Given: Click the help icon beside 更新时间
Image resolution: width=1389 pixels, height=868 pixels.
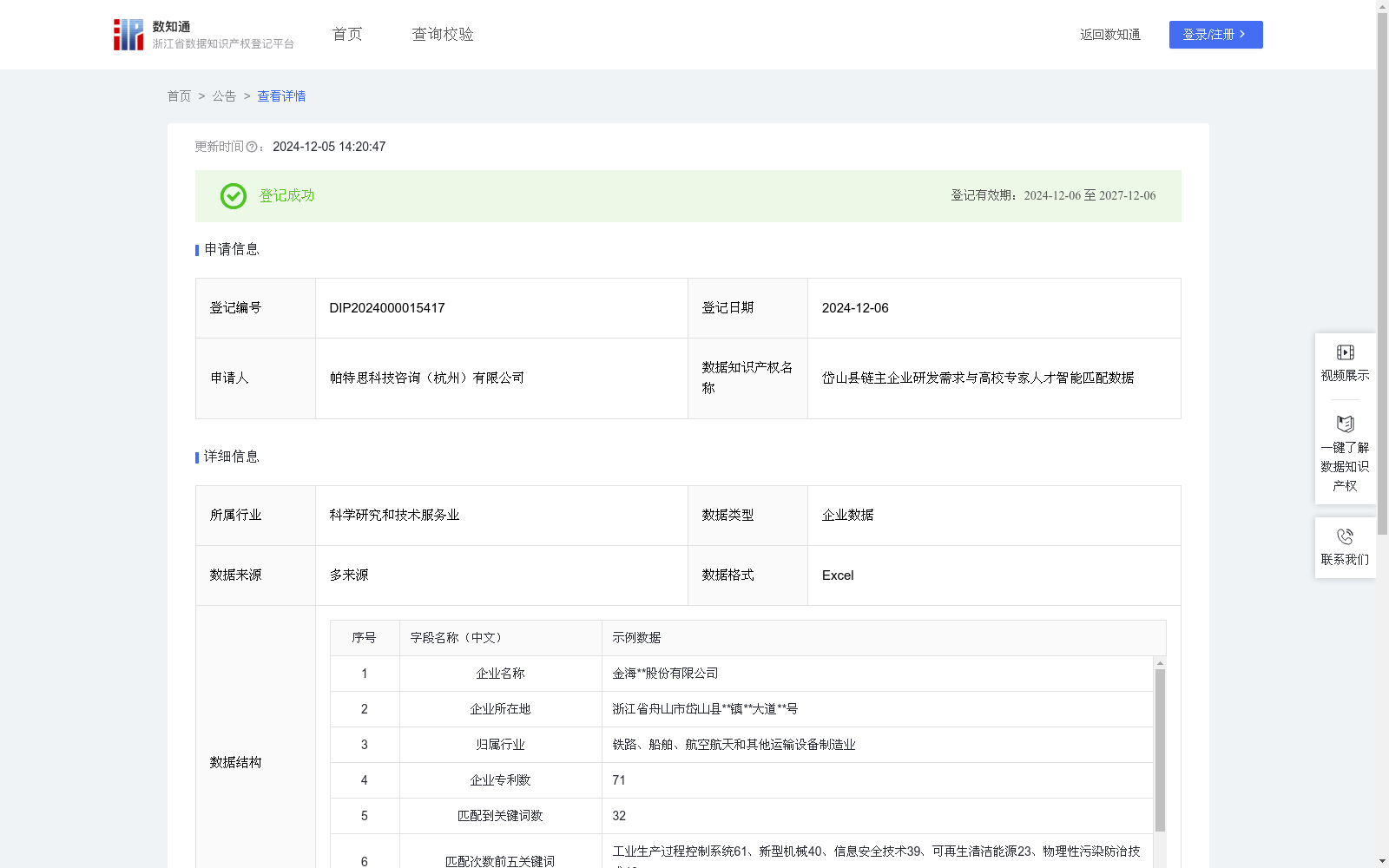Looking at the screenshot, I should tap(252, 147).
